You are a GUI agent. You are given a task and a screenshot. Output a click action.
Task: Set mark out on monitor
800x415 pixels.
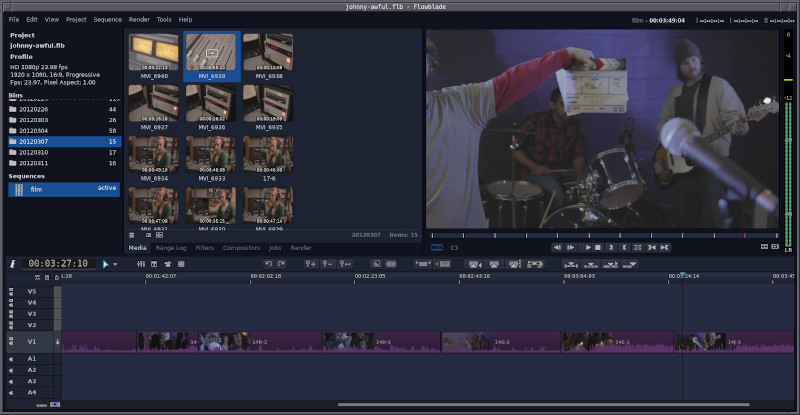pyautogui.click(x=624, y=248)
